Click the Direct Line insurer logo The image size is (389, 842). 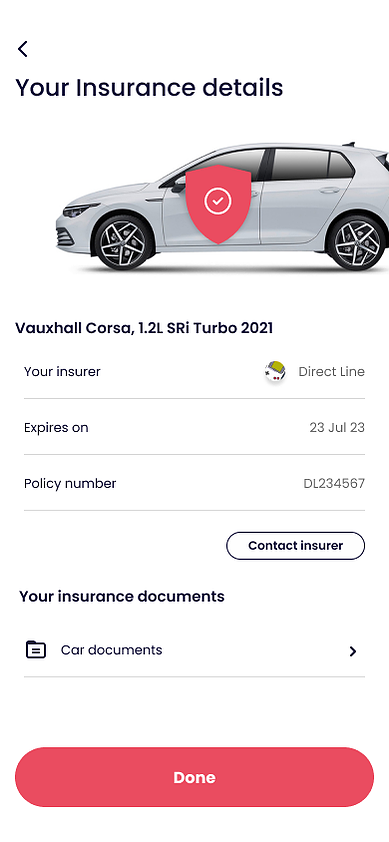click(x=275, y=372)
